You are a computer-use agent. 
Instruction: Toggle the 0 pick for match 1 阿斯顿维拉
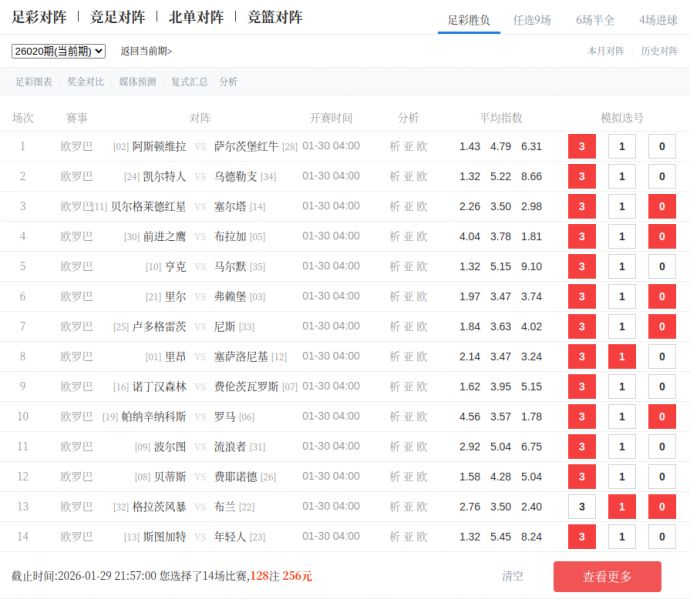(x=662, y=147)
